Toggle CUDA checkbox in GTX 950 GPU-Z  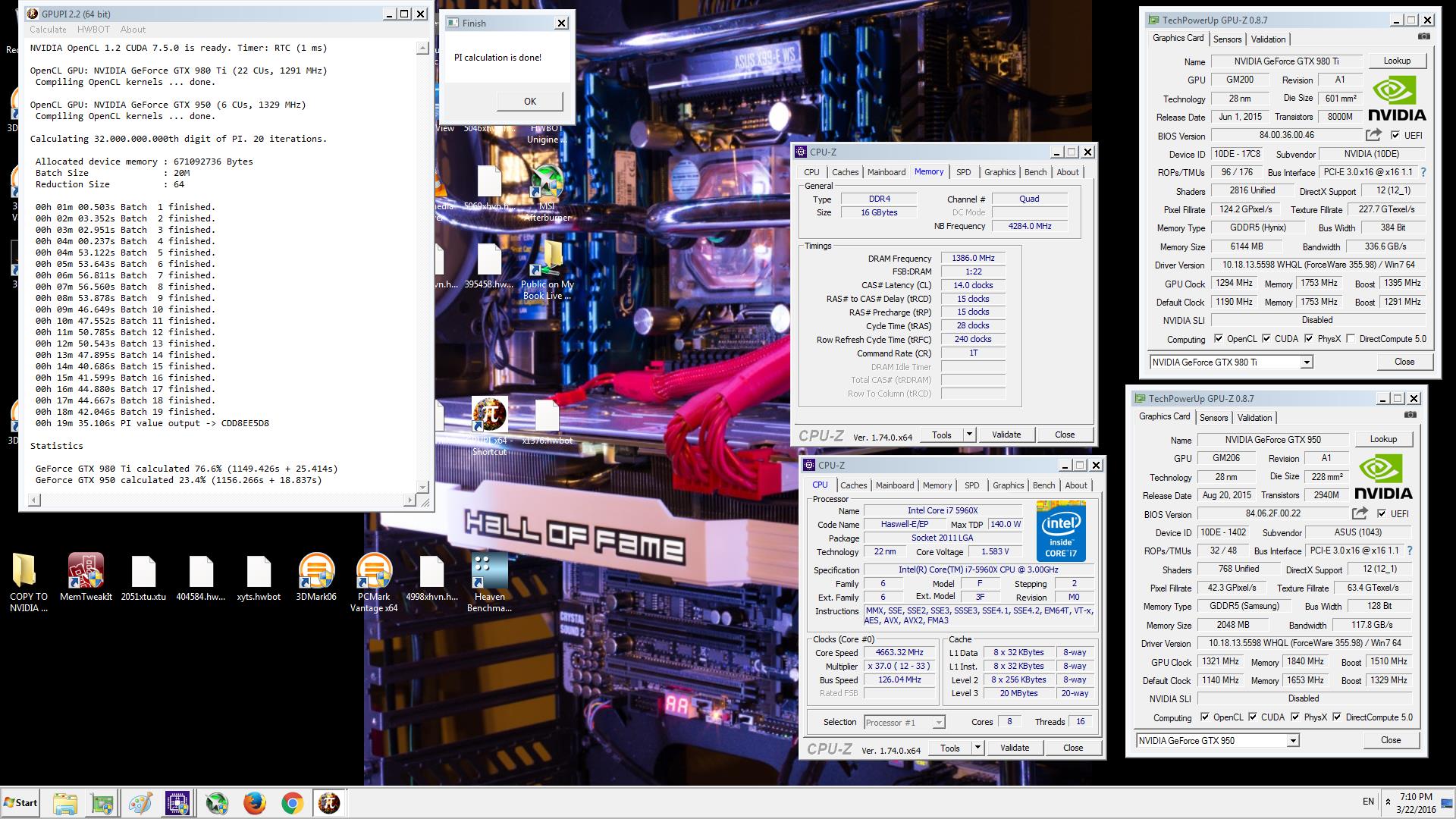click(x=1253, y=717)
